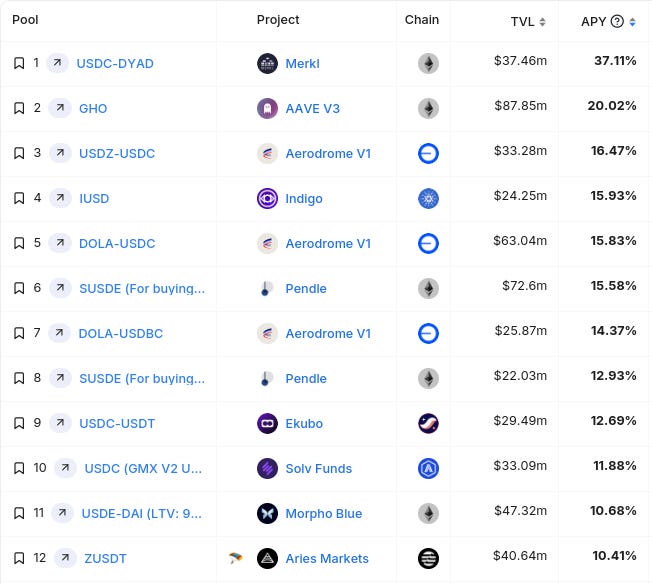
Task: Open the Ekubo project page
Action: [304, 423]
